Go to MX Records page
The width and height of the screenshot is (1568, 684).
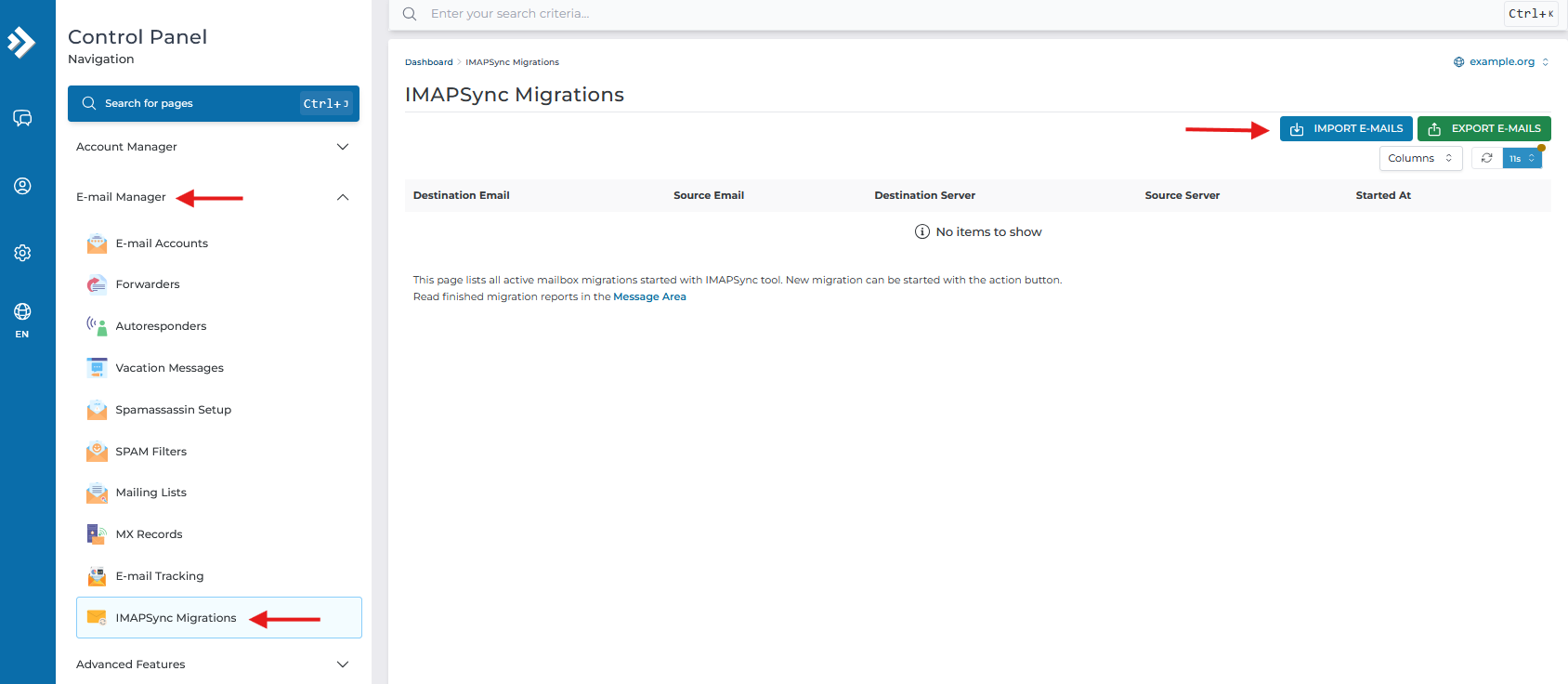point(149,534)
